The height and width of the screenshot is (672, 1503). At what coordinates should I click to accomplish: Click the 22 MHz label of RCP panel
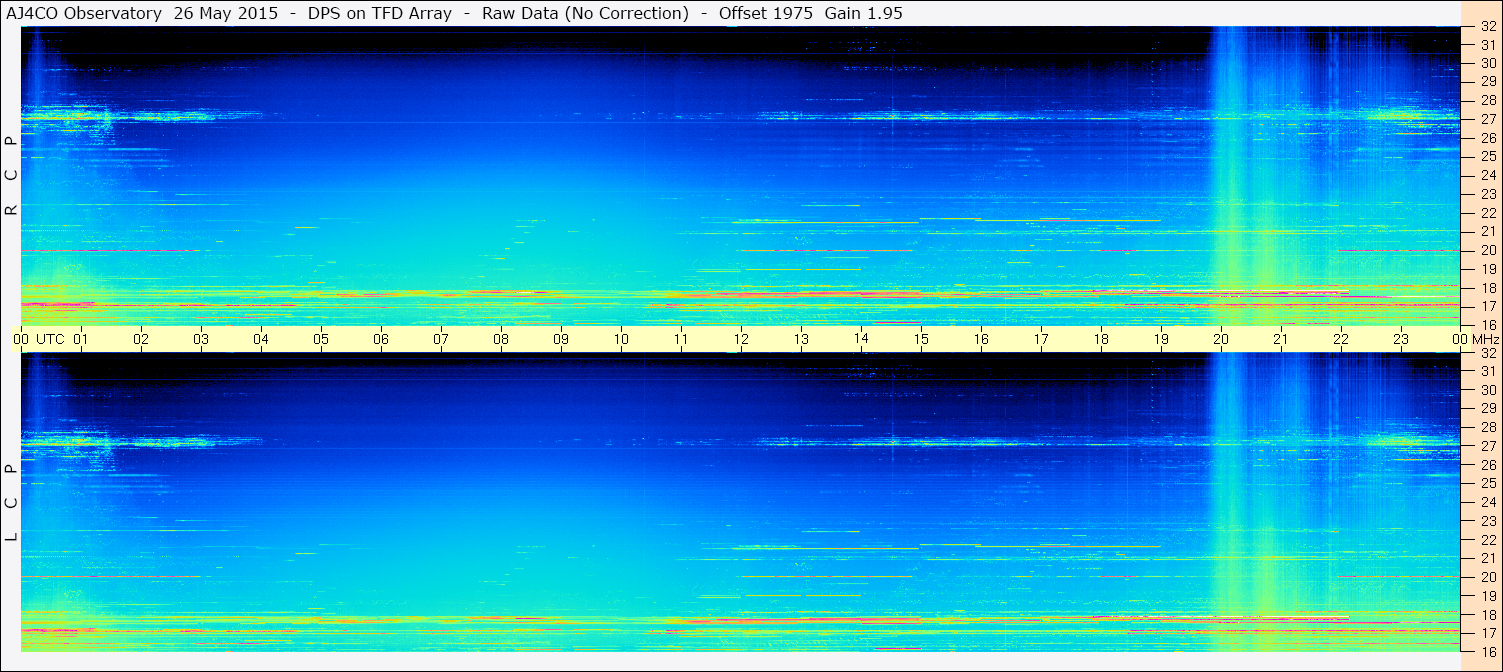[x=1488, y=213]
